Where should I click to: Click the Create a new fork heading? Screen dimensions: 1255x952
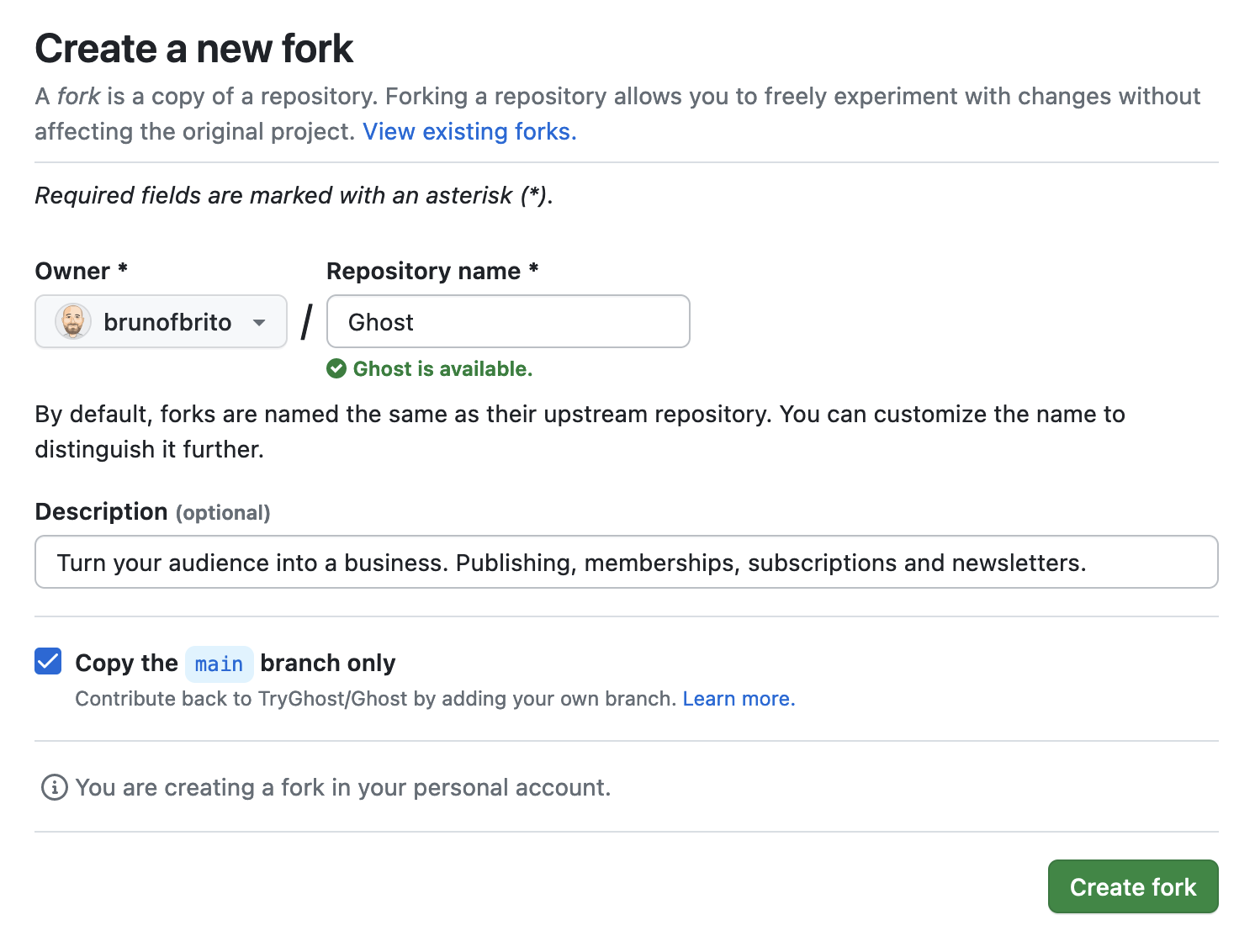click(193, 48)
